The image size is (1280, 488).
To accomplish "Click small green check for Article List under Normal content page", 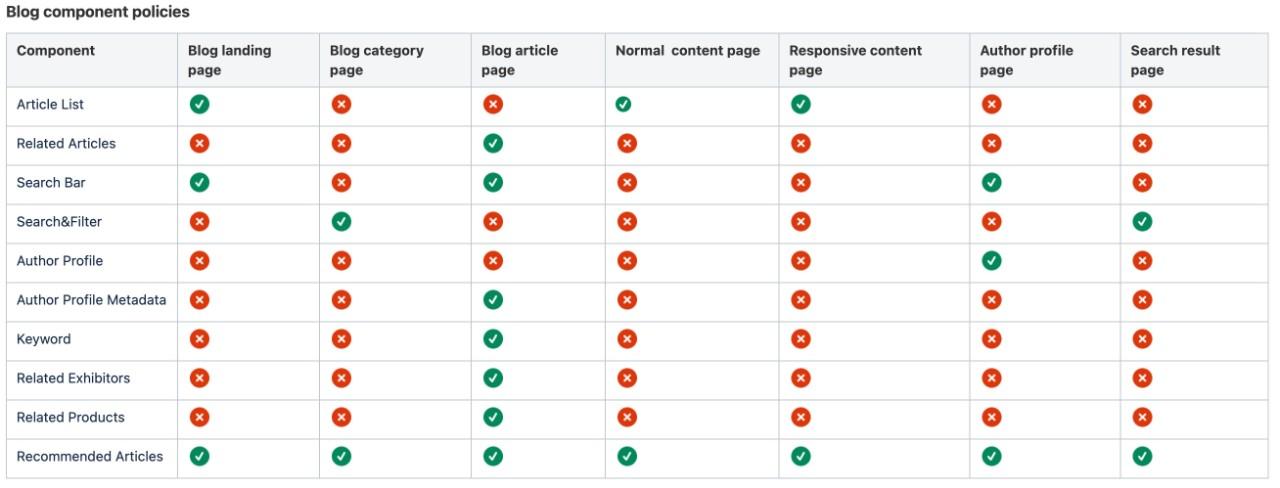I will pyautogui.click(x=623, y=104).
